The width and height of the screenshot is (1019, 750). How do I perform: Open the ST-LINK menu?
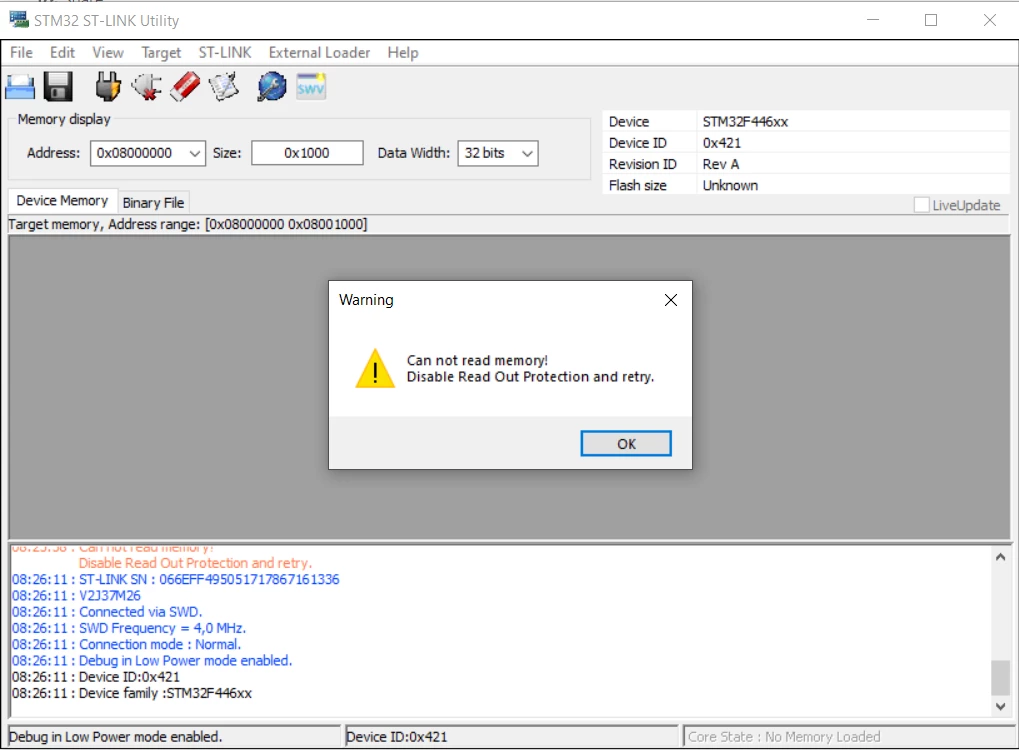pos(225,53)
